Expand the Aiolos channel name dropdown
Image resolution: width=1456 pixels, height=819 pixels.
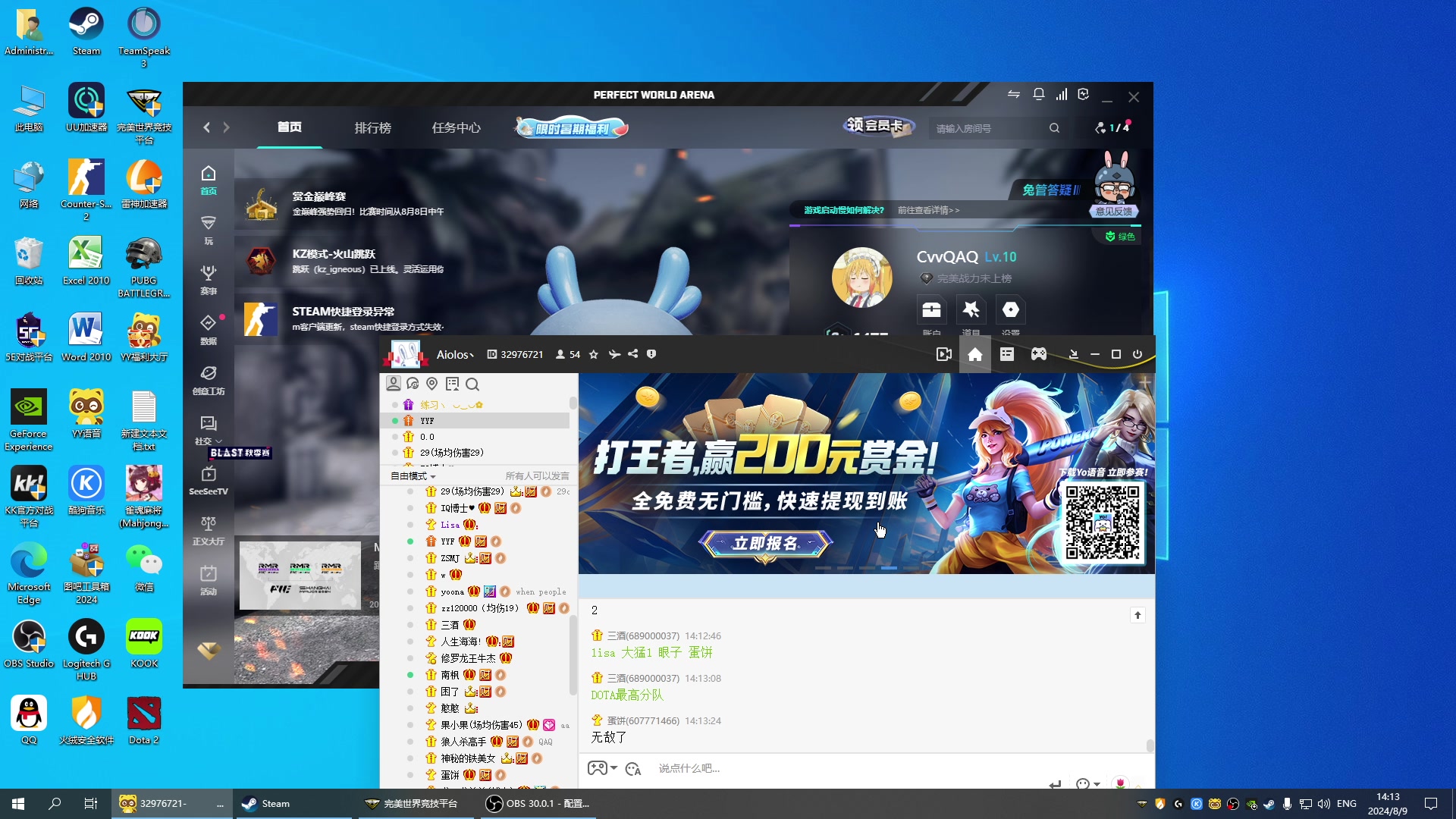tap(455, 355)
